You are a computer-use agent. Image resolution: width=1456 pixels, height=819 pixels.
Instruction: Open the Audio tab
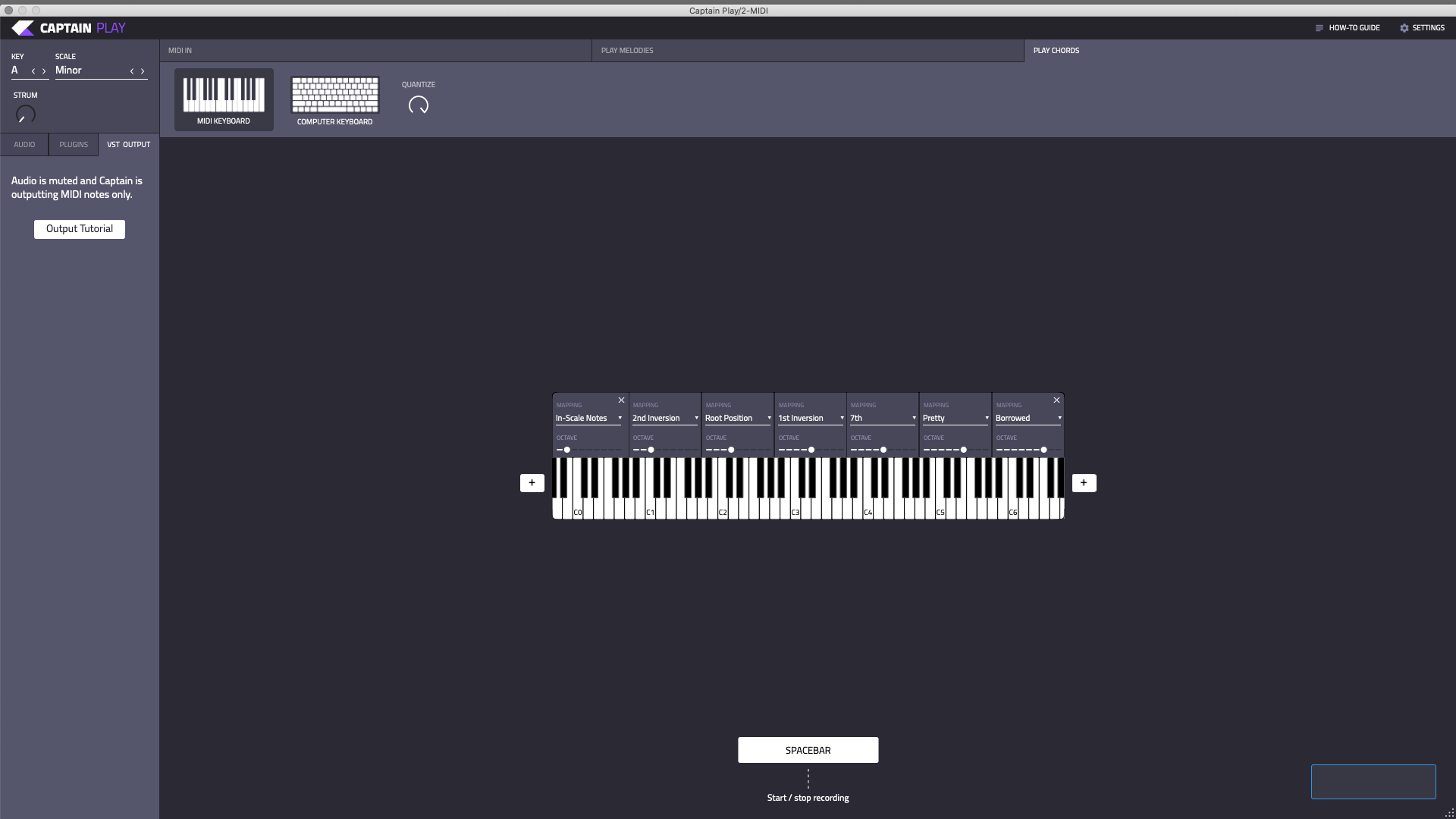click(24, 145)
